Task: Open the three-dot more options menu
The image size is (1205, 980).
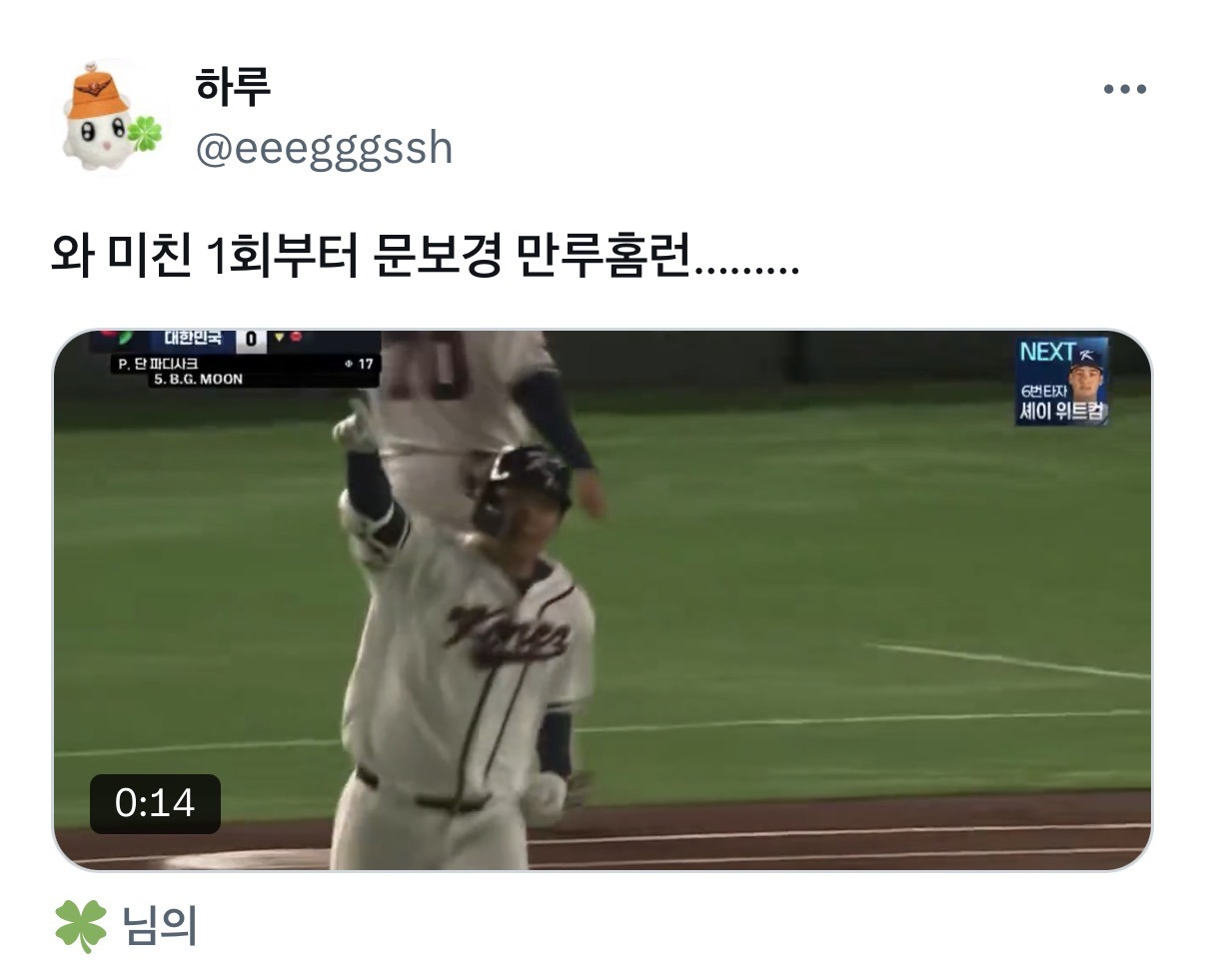Action: pos(1124,90)
